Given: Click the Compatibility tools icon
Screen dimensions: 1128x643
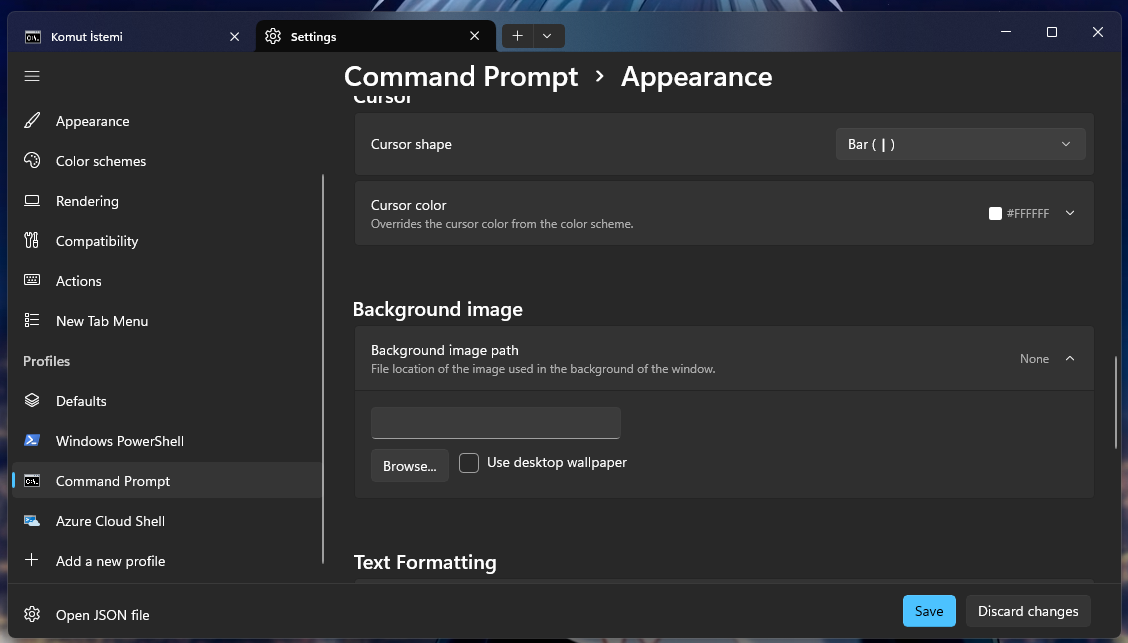Looking at the screenshot, I should tap(32, 240).
